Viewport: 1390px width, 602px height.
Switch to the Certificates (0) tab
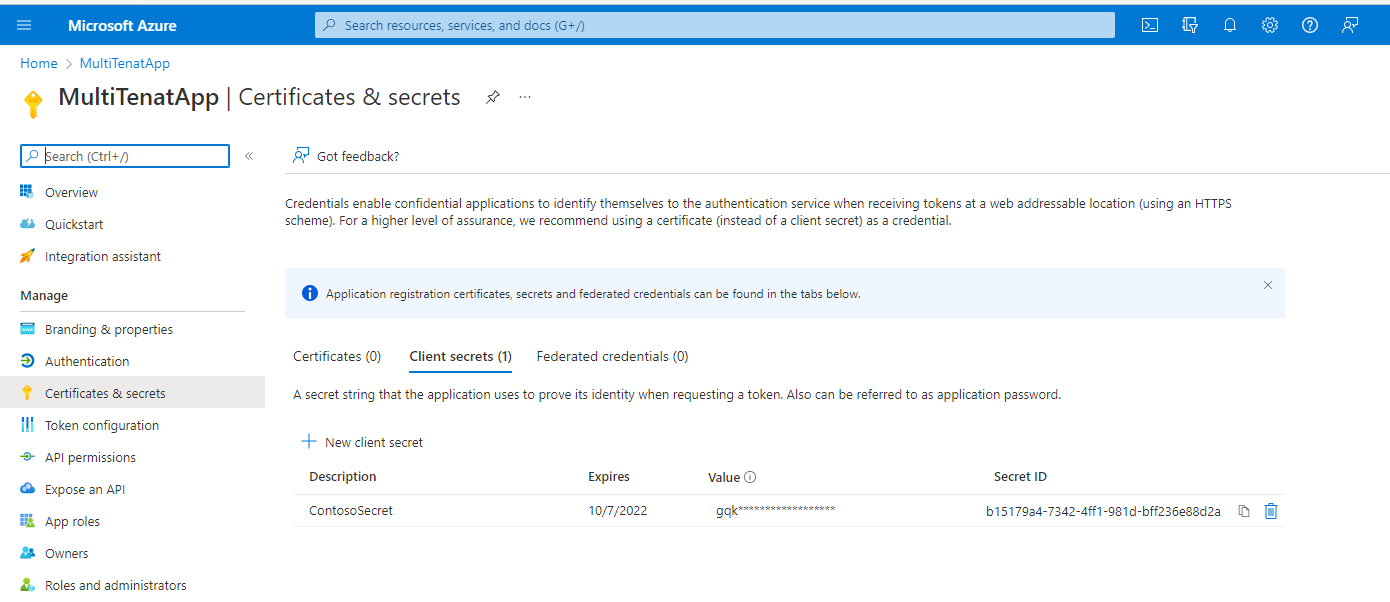pos(337,356)
